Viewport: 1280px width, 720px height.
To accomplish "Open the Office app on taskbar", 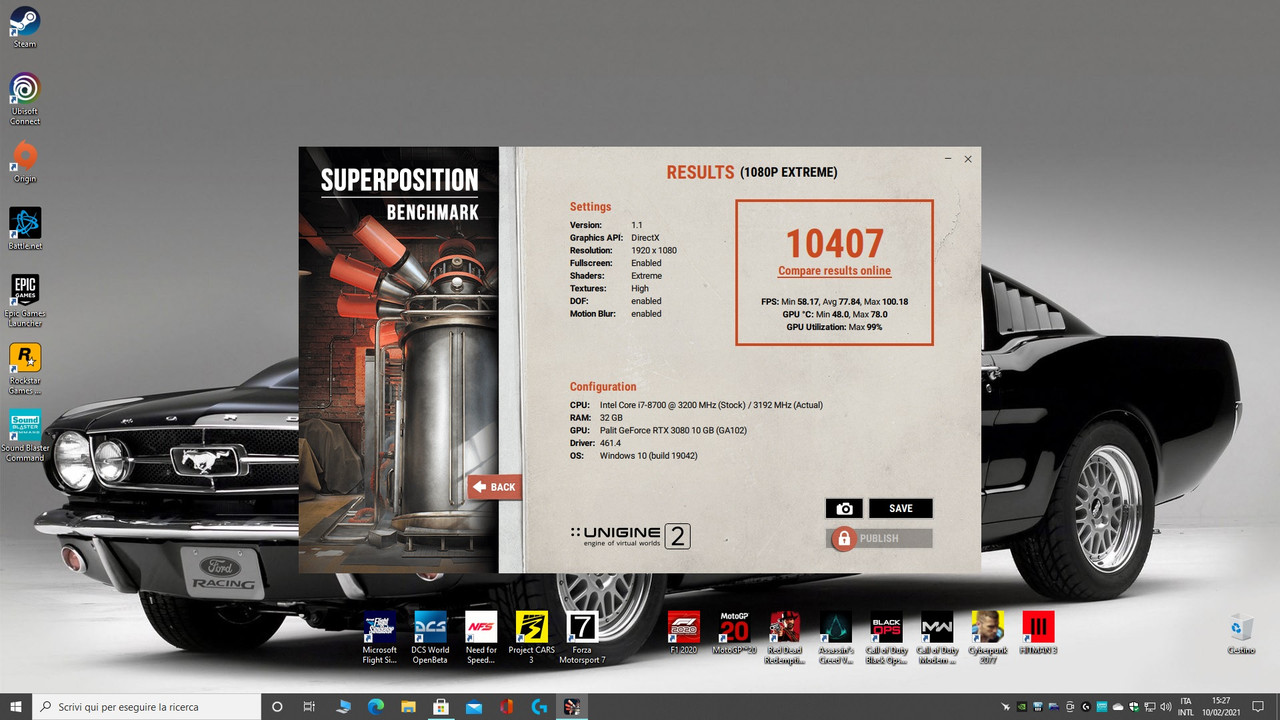I will (x=506, y=706).
